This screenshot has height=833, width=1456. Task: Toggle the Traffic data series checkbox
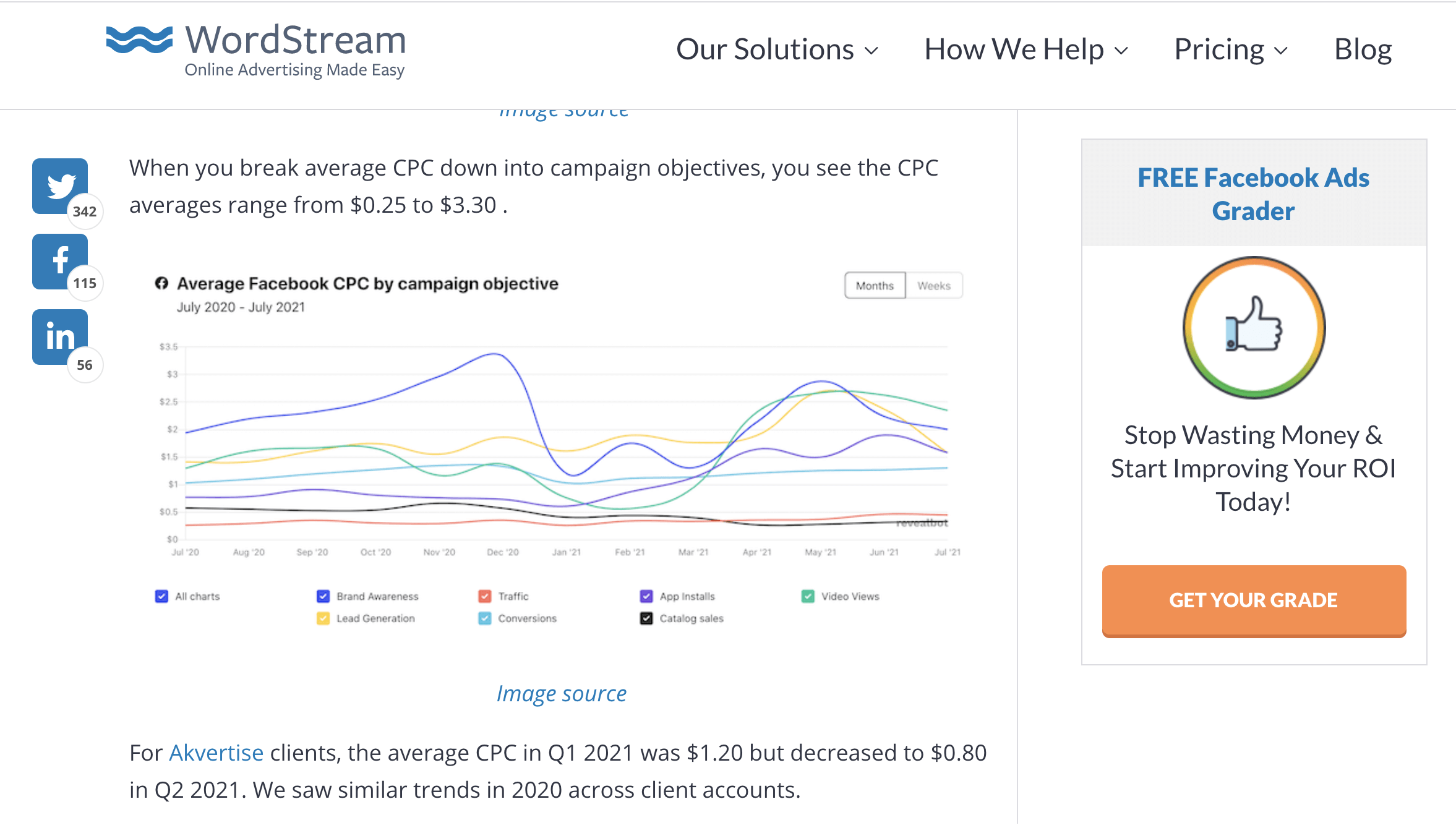(x=484, y=596)
